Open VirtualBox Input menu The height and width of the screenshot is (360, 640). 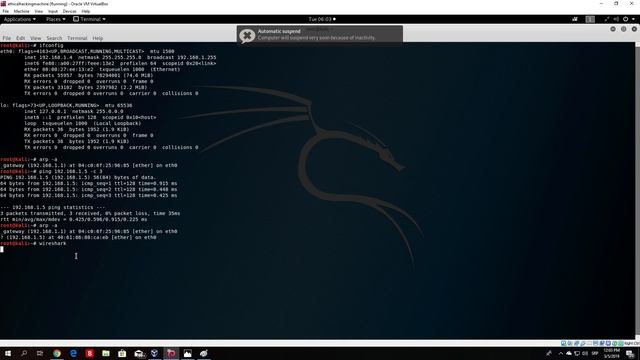[x=53, y=11]
